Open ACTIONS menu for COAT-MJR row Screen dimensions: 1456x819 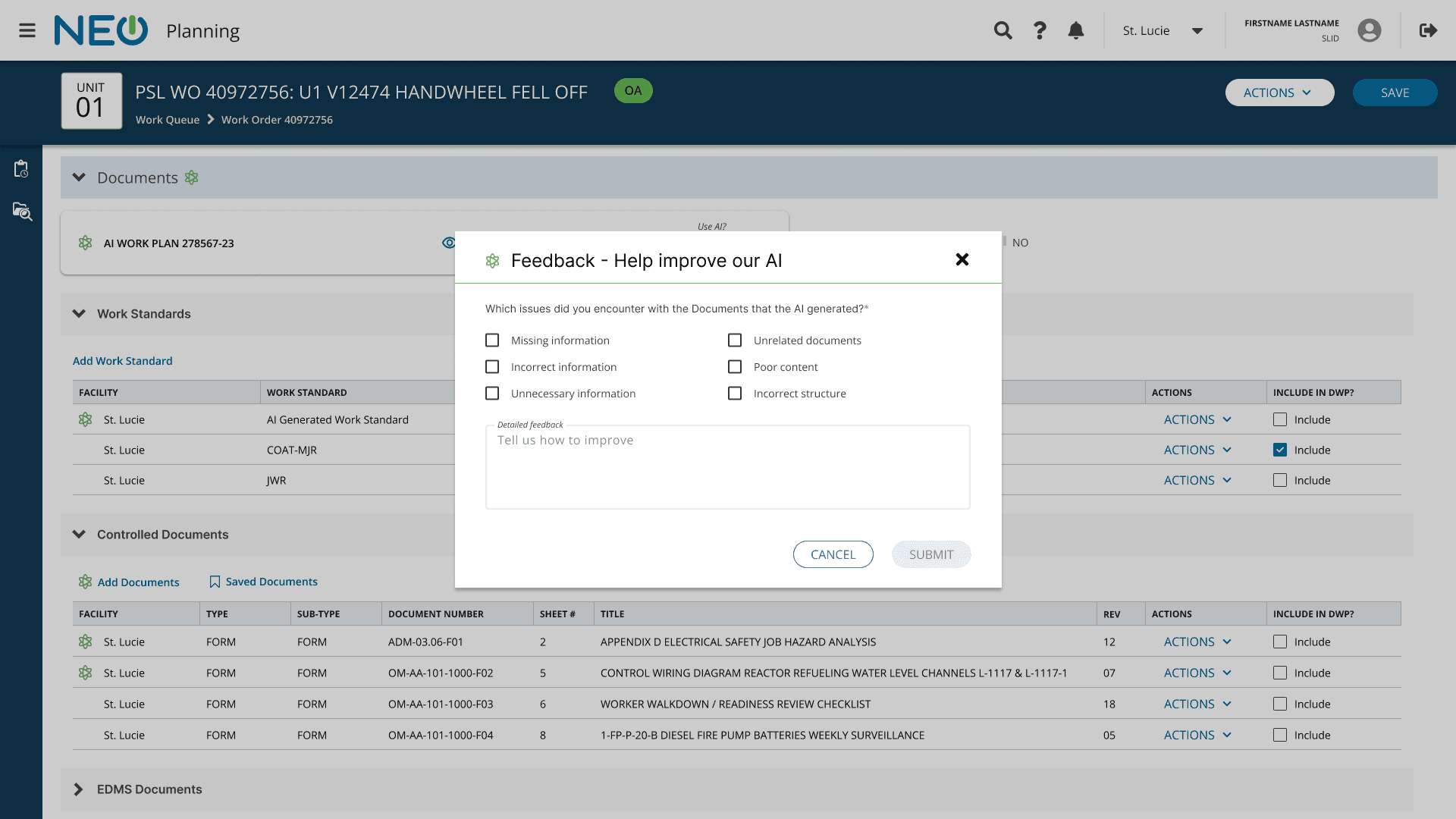1197,450
